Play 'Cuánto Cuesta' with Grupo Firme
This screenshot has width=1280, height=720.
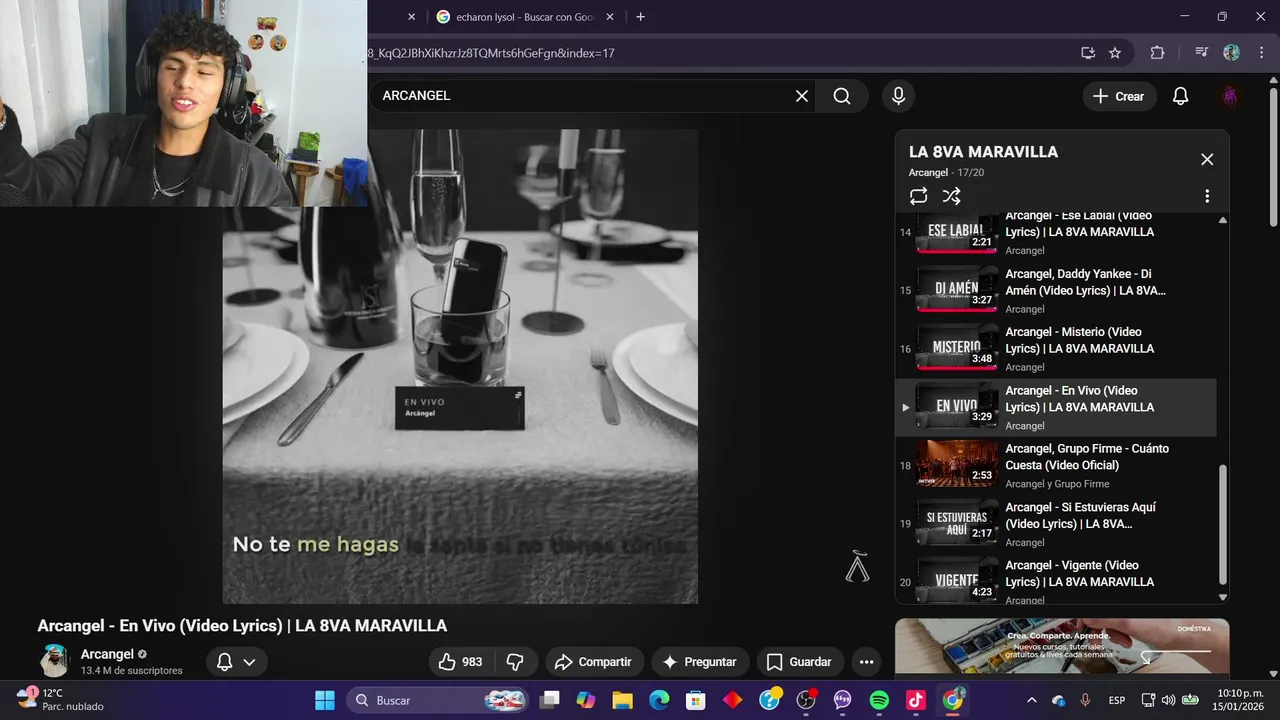tap(1055, 465)
